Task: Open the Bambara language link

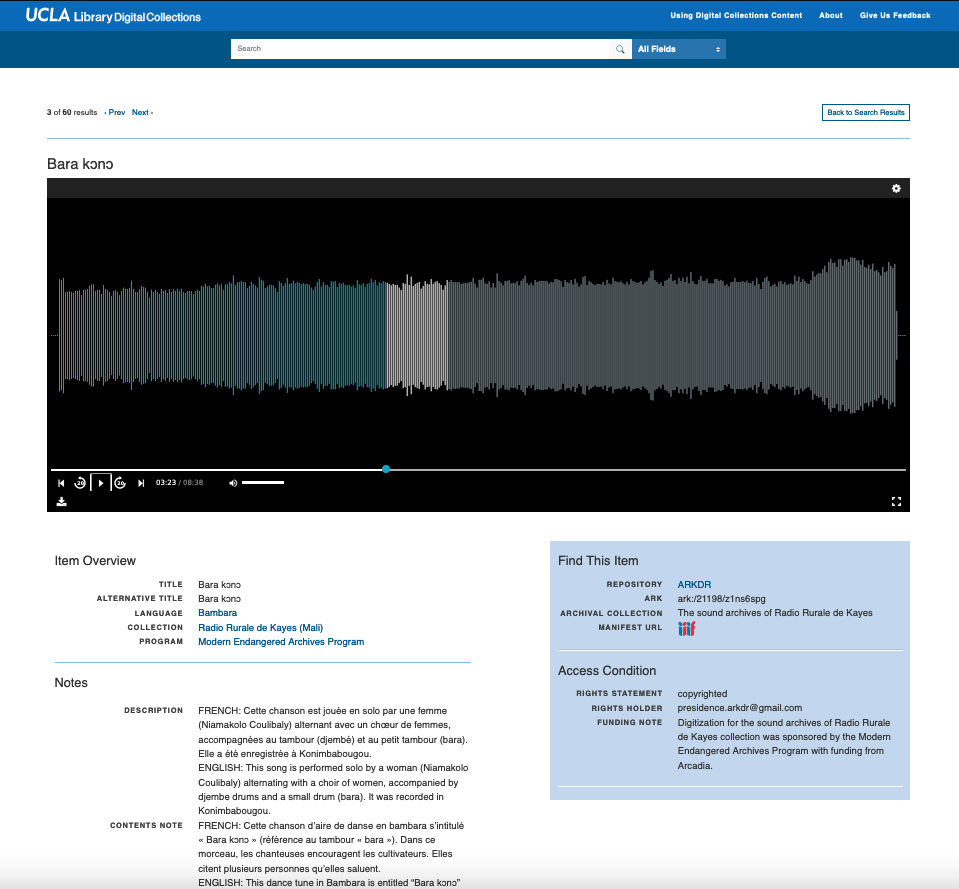Action: pos(217,613)
